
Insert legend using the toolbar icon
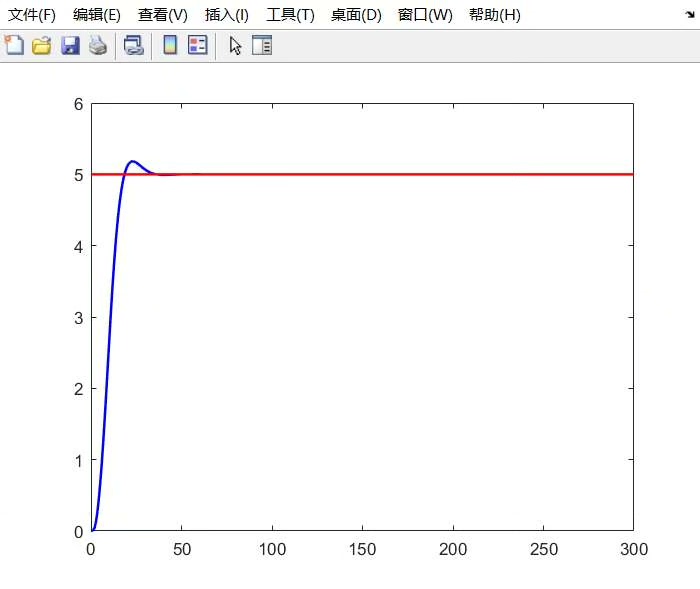coord(198,45)
